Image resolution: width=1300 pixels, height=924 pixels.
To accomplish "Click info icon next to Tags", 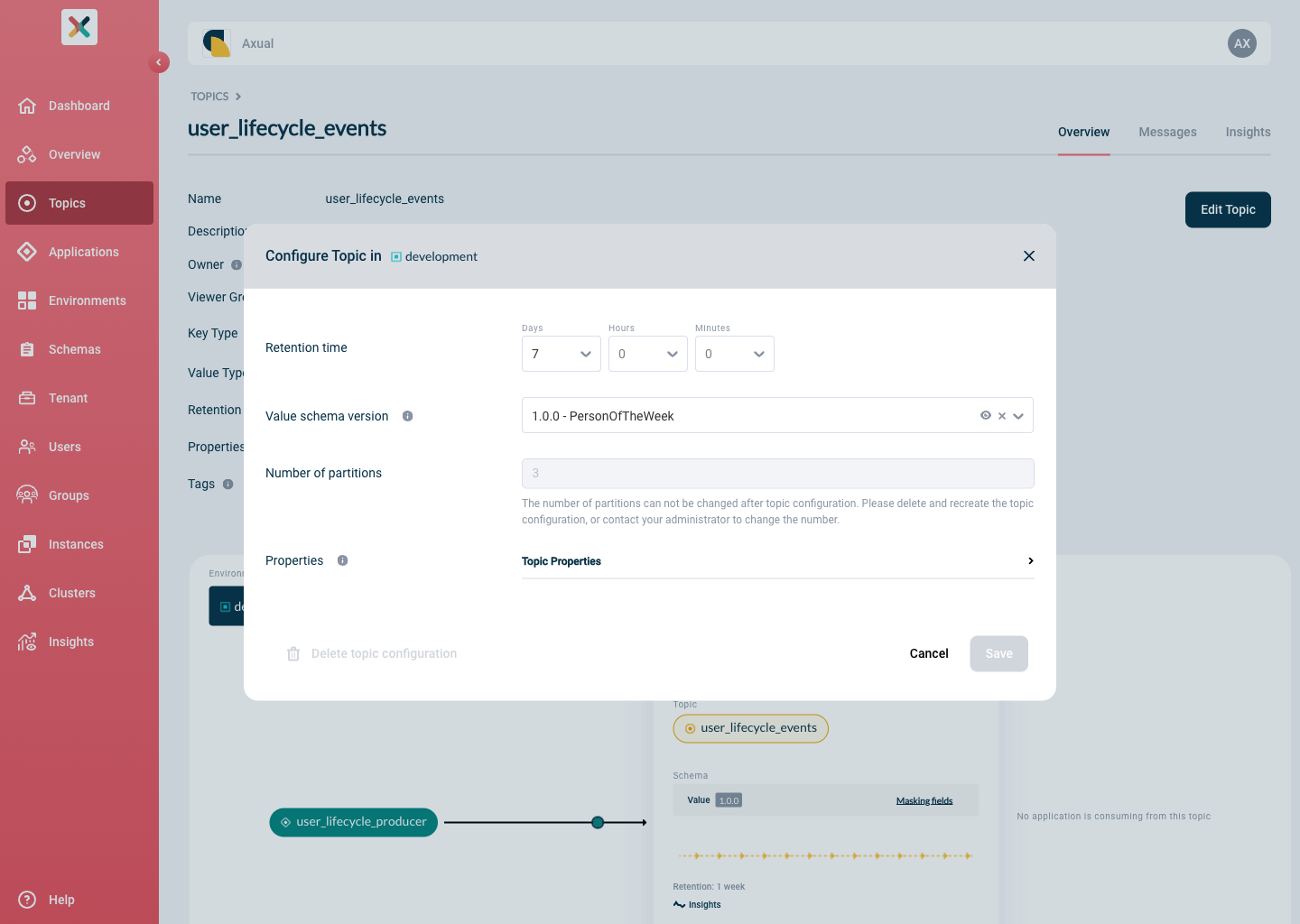I will (227, 484).
